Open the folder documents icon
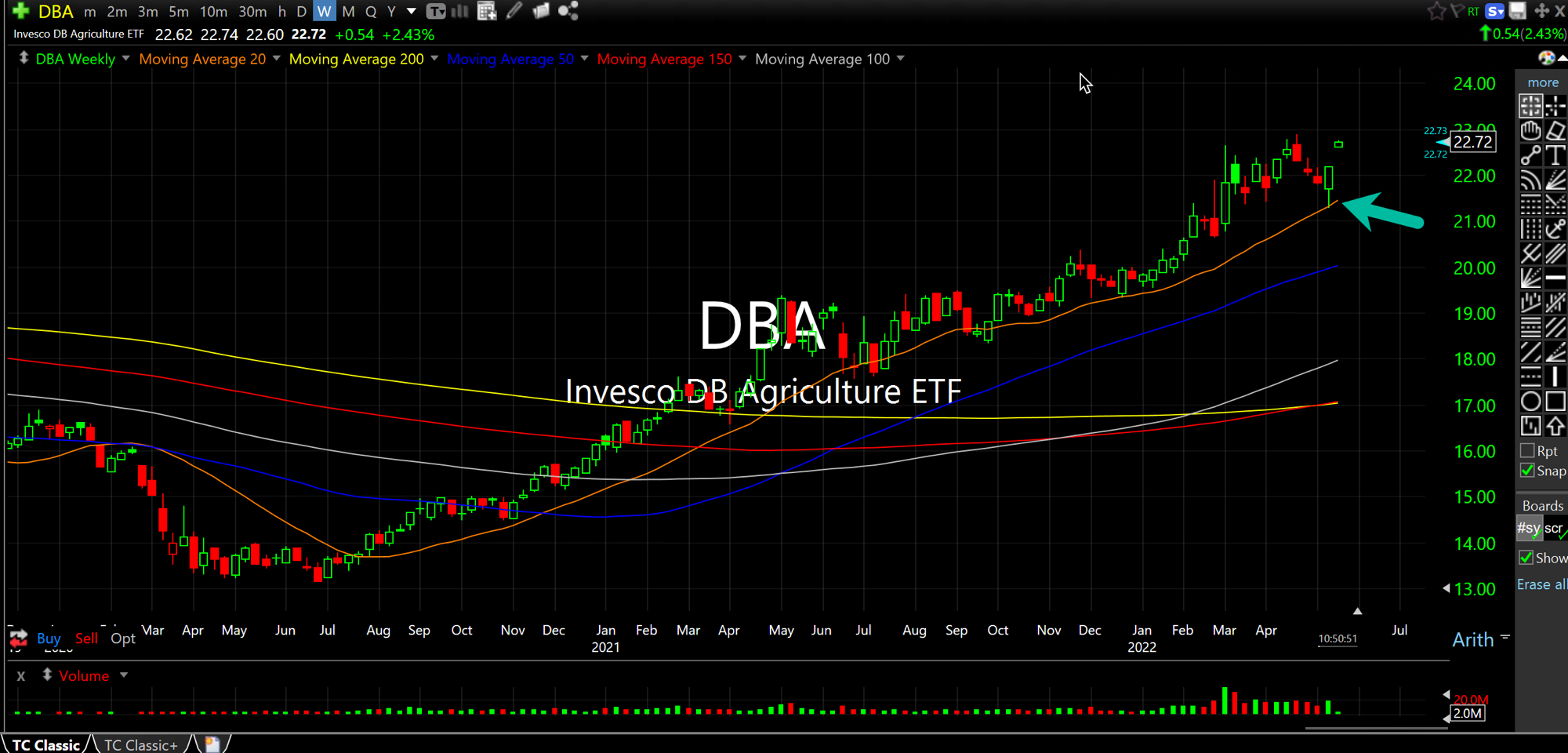 point(541,11)
